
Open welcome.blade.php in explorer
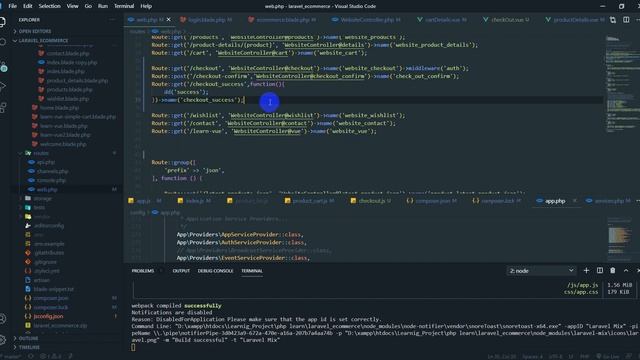[x=63, y=144]
